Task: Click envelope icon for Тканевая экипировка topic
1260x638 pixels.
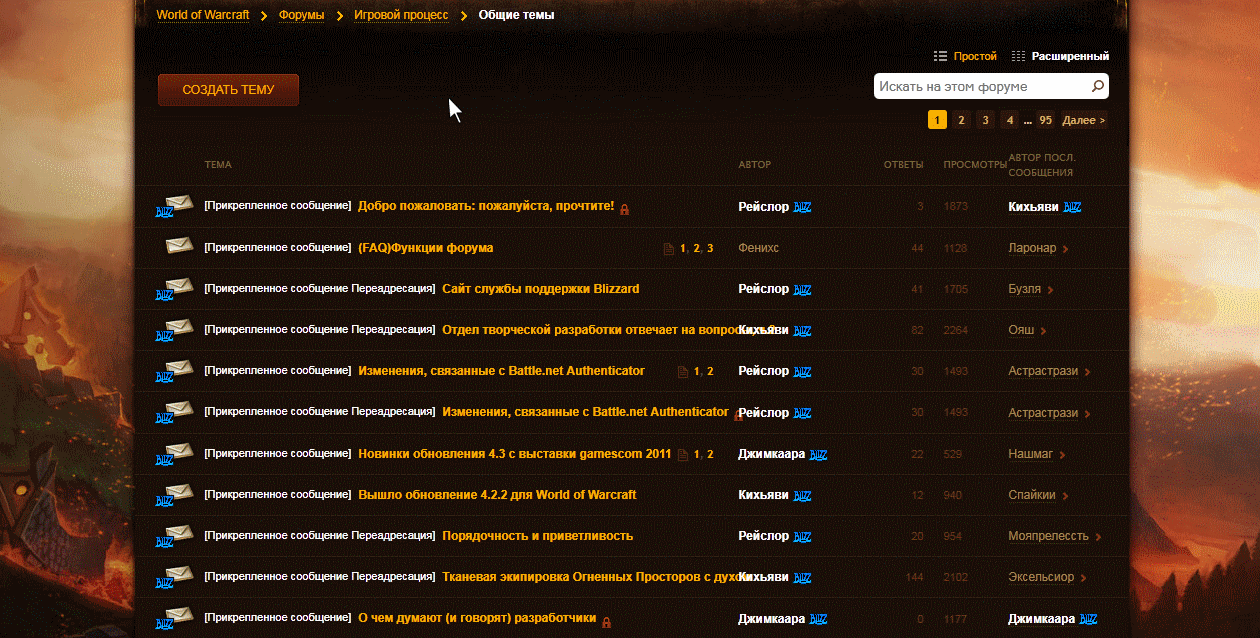Action: point(175,579)
